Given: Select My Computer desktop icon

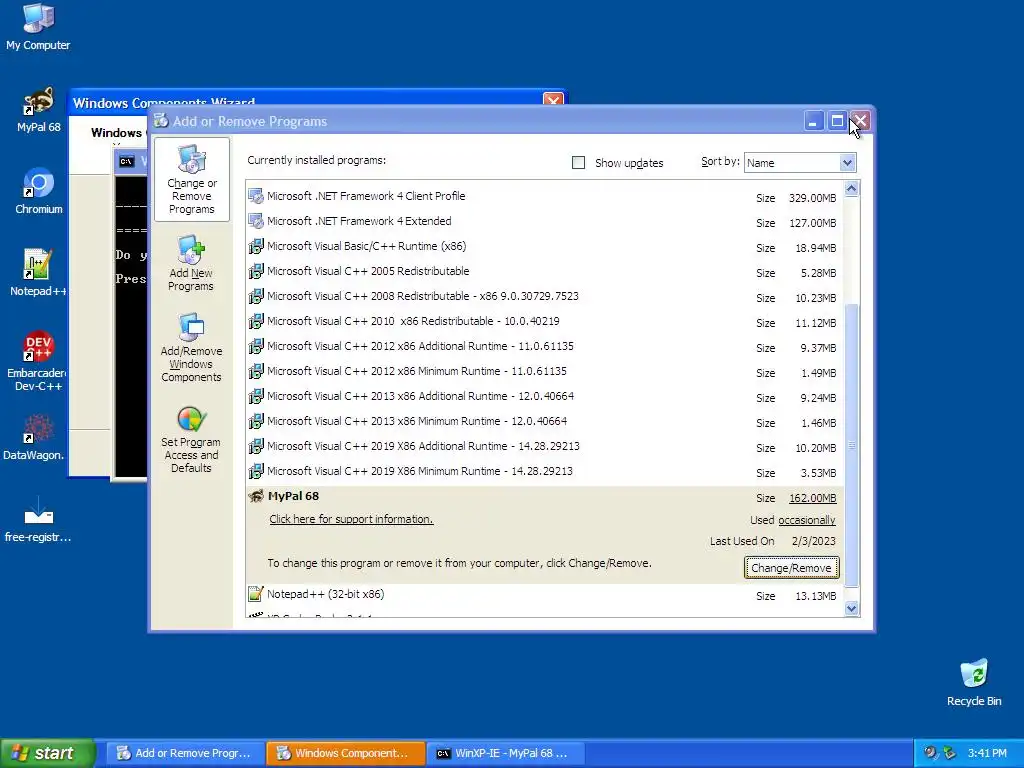Looking at the screenshot, I should tap(38, 27).
